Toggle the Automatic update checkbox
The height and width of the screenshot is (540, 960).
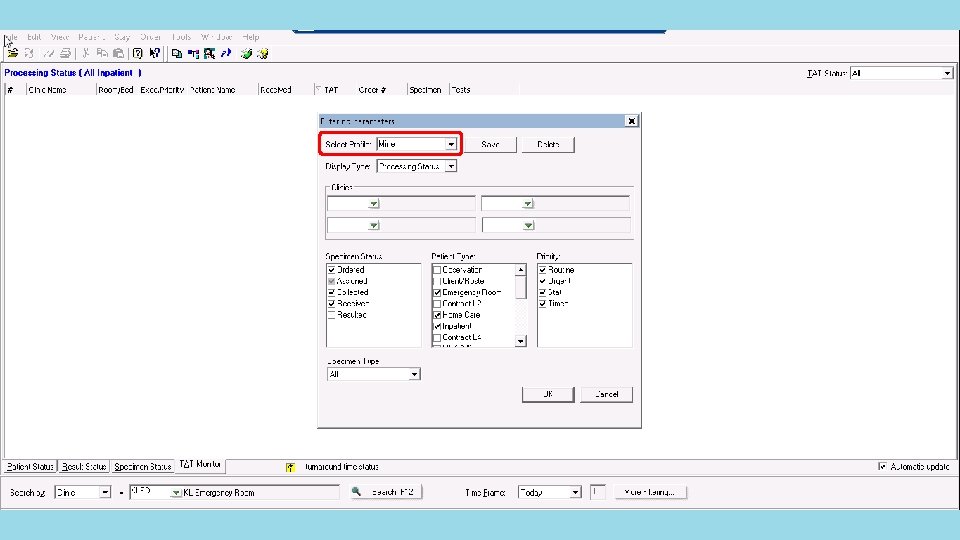click(x=882, y=467)
